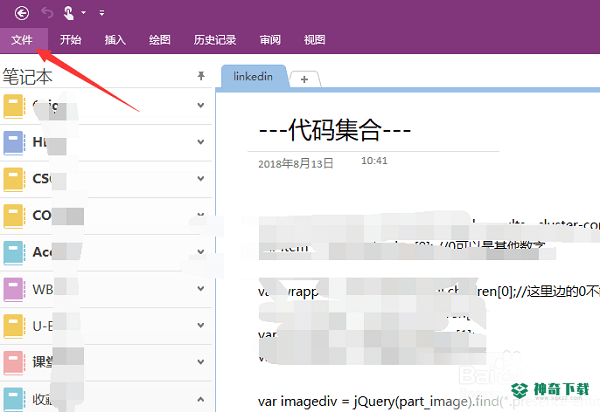Click the 收 notebook teal icon
Viewport: 600px width, 412px height.
pyautogui.click(x=13, y=399)
